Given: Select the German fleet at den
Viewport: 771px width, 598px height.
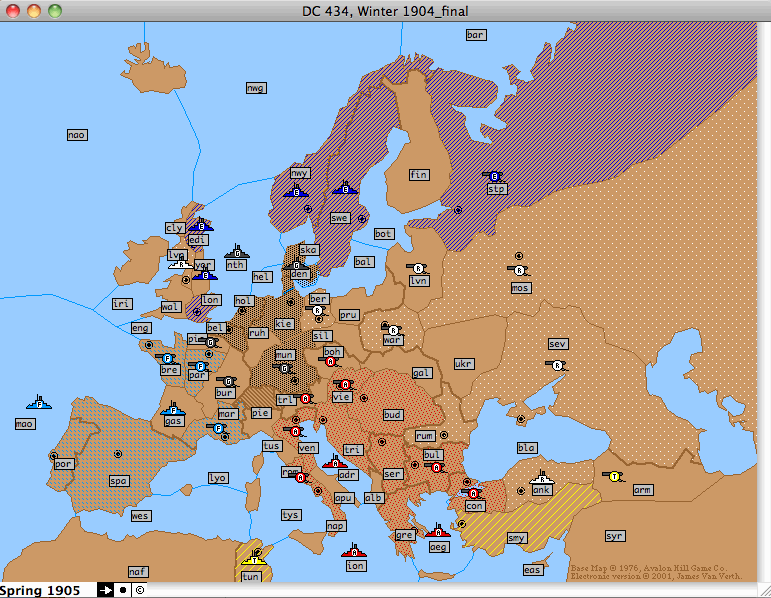Looking at the screenshot, I should point(296,265).
